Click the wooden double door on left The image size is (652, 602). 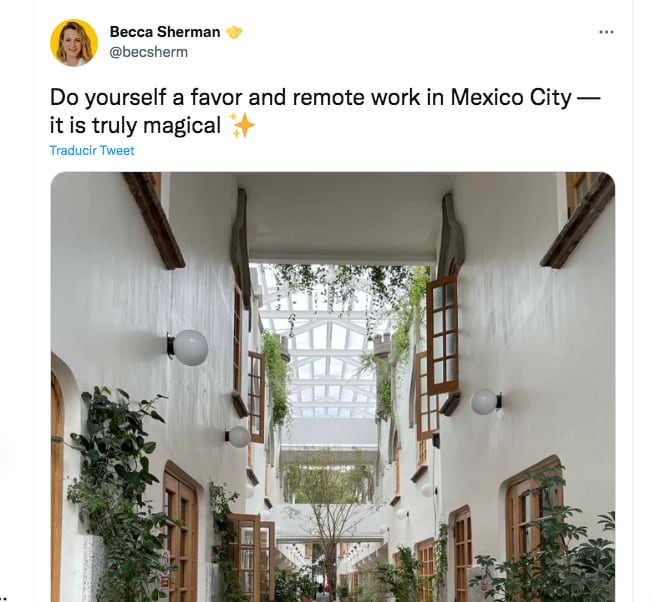tap(180, 534)
